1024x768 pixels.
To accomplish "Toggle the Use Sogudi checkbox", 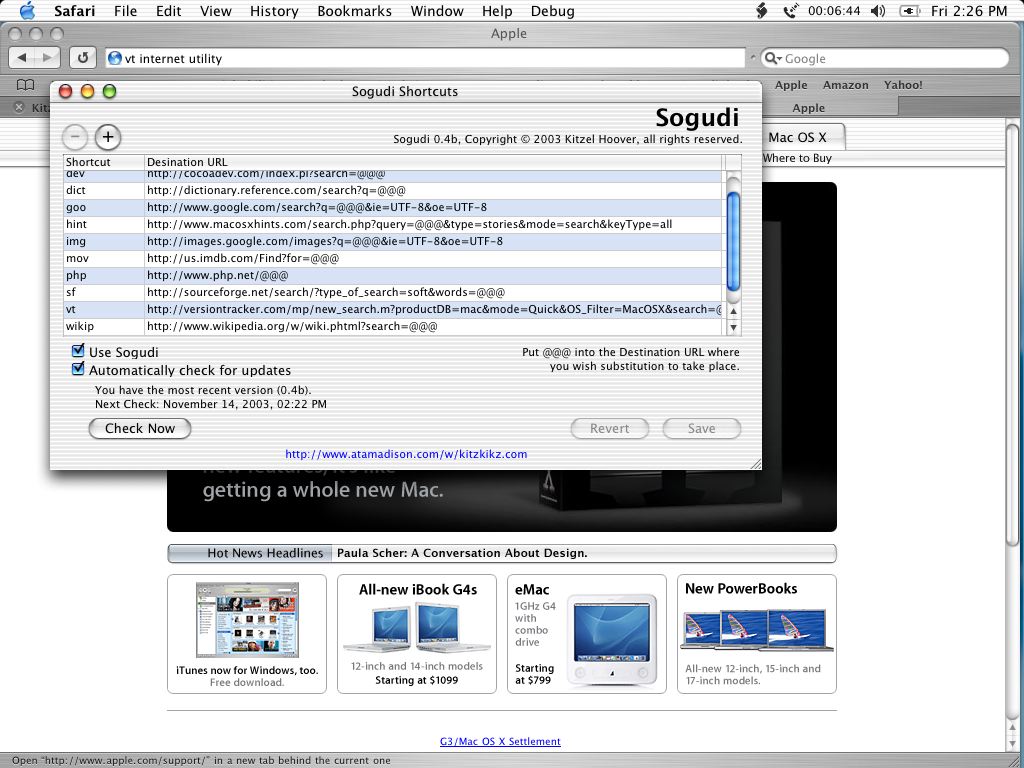I will point(78,351).
